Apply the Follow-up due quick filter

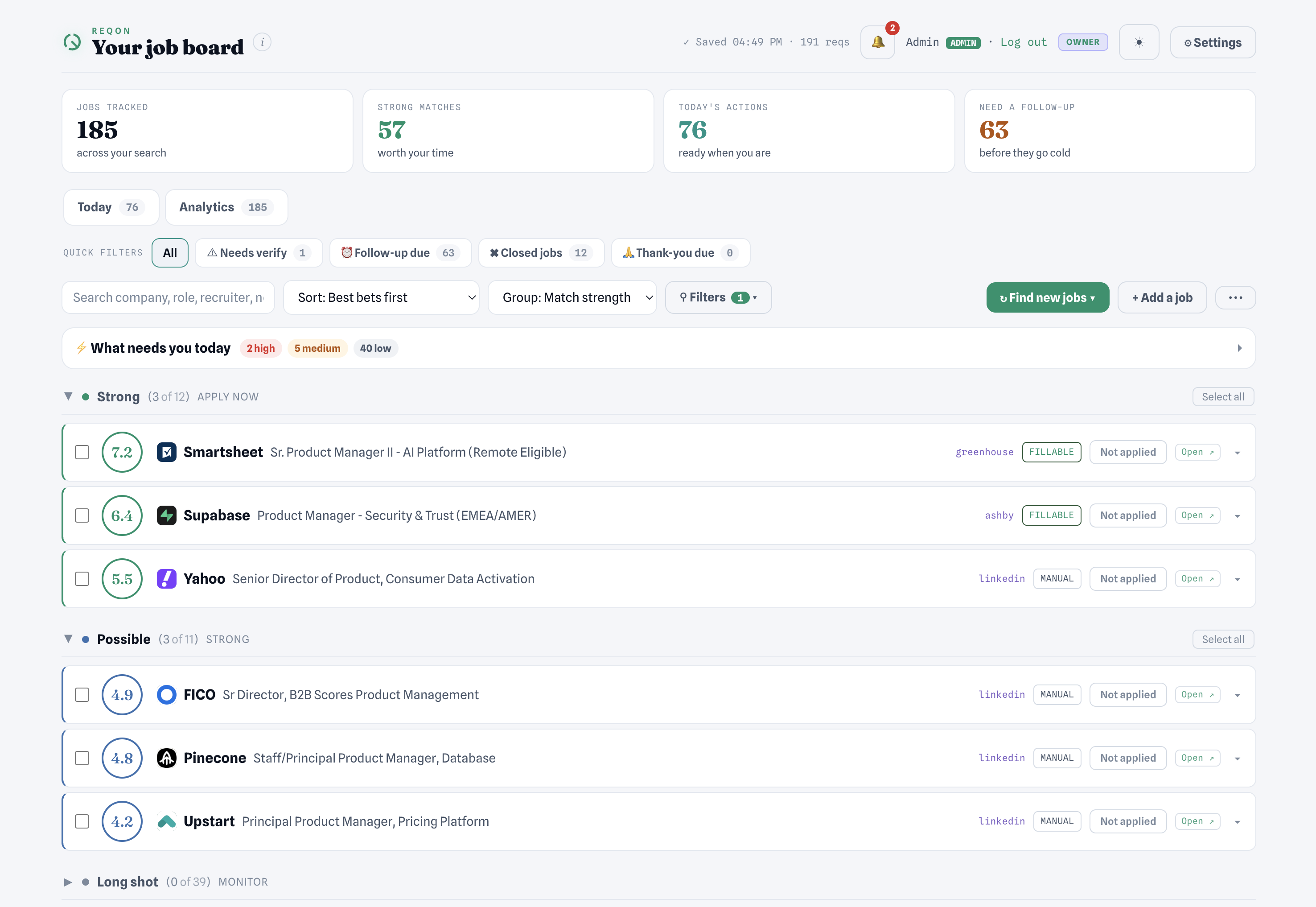400,253
